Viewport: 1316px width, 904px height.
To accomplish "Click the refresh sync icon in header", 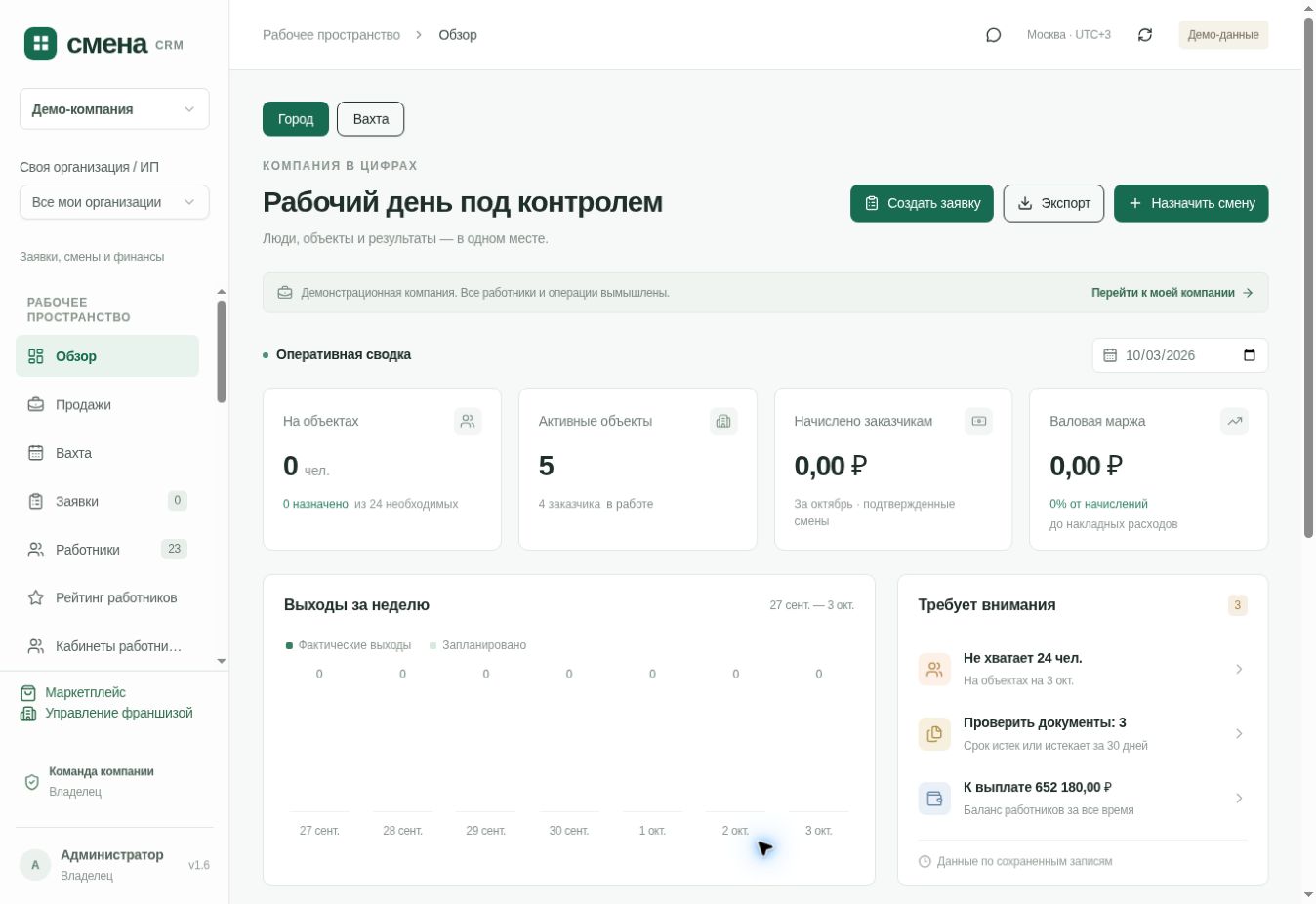I will [x=1145, y=35].
